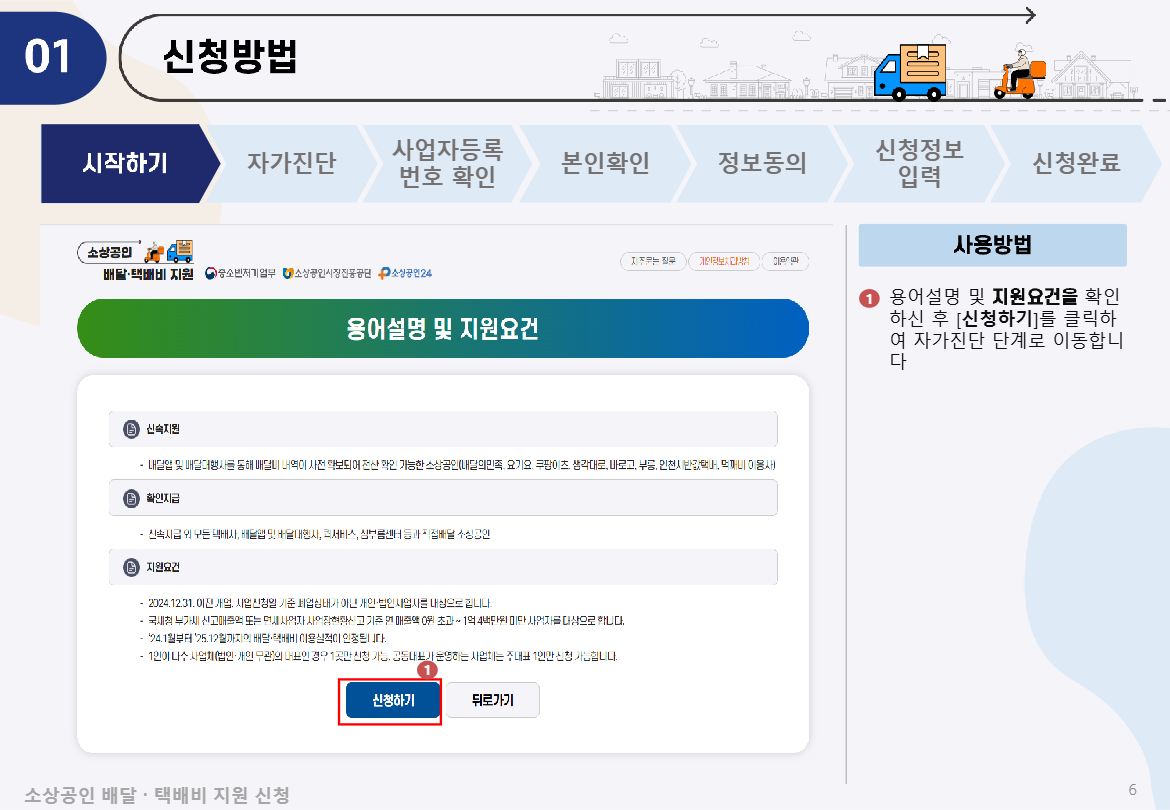This screenshot has height=810, width=1170.
Task: Open the 자주 묻는 질문 pill button
Action: pos(653,261)
